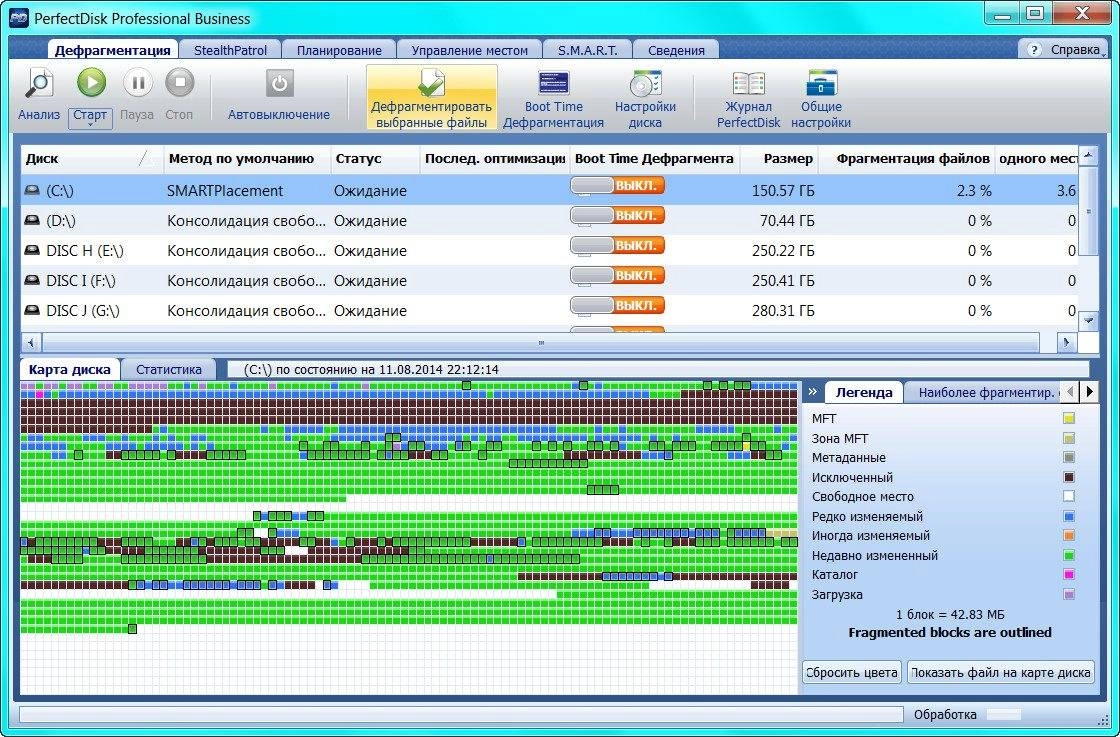Switch to the StealthPatrol tab

coord(230,50)
